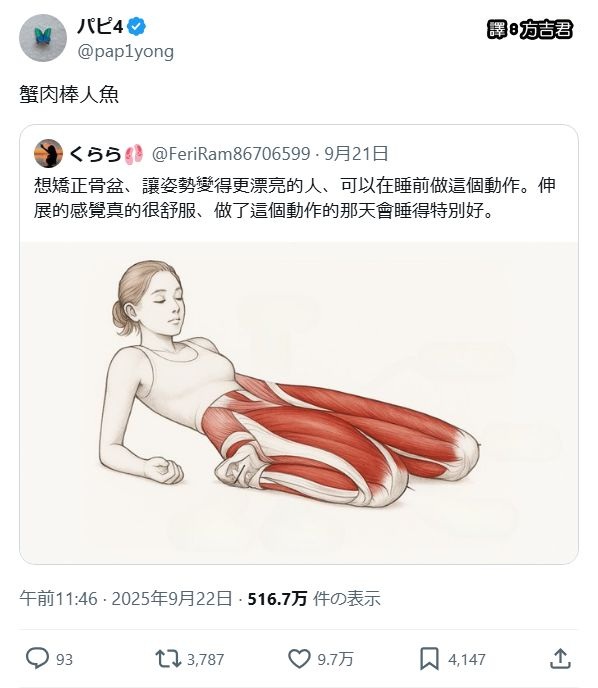Image resolution: width=598 pixels, height=688 pixels.
Task: Open the quoted post date 9月21日
Action: pyautogui.click(x=356, y=154)
